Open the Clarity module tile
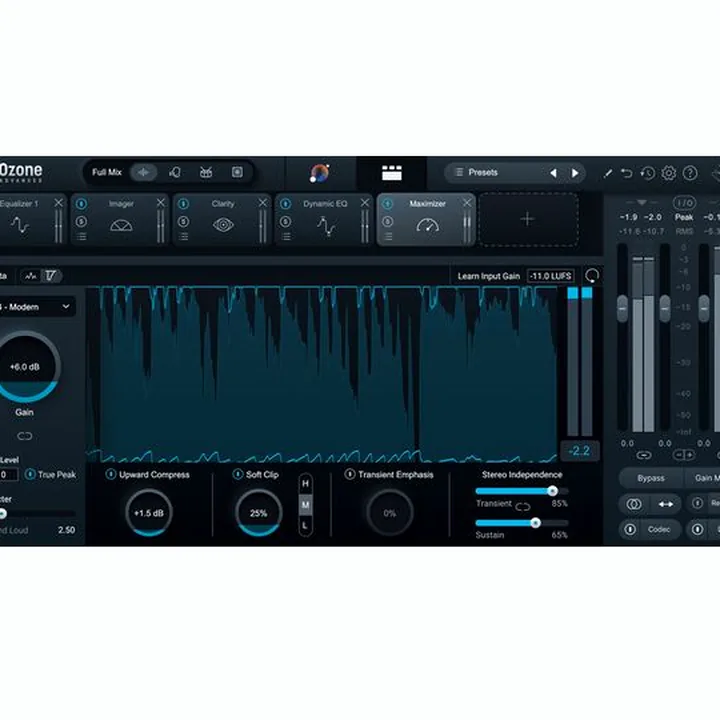 click(x=223, y=219)
